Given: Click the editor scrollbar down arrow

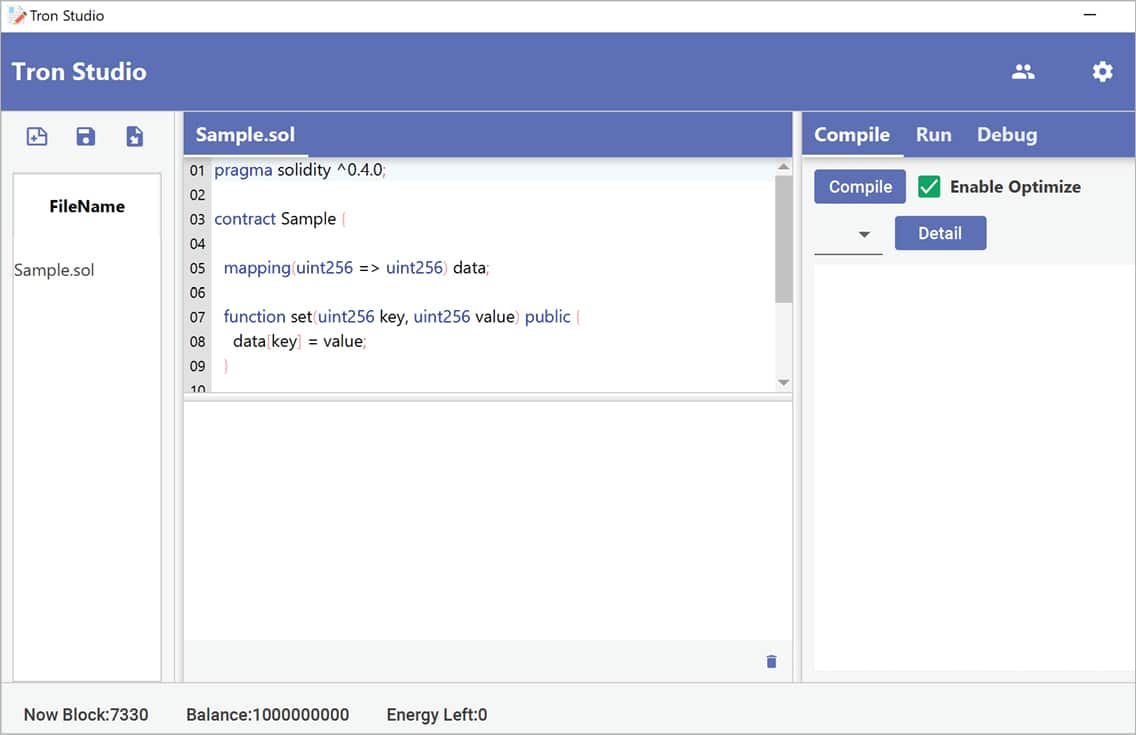Looking at the screenshot, I should click(783, 382).
